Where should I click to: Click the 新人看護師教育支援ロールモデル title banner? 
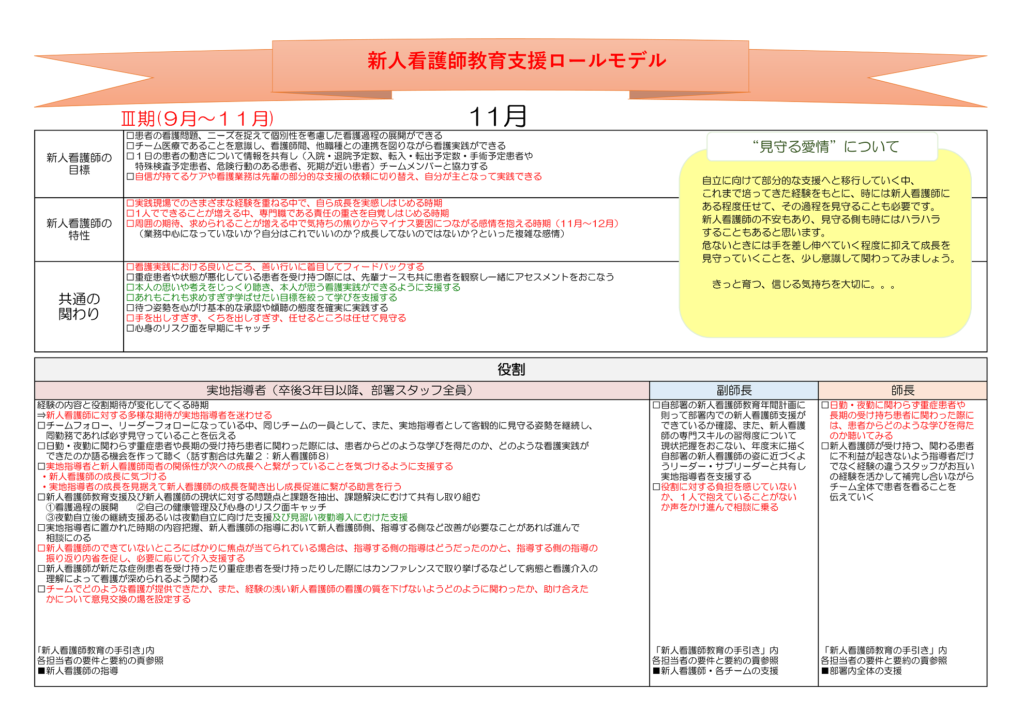[x=516, y=60]
